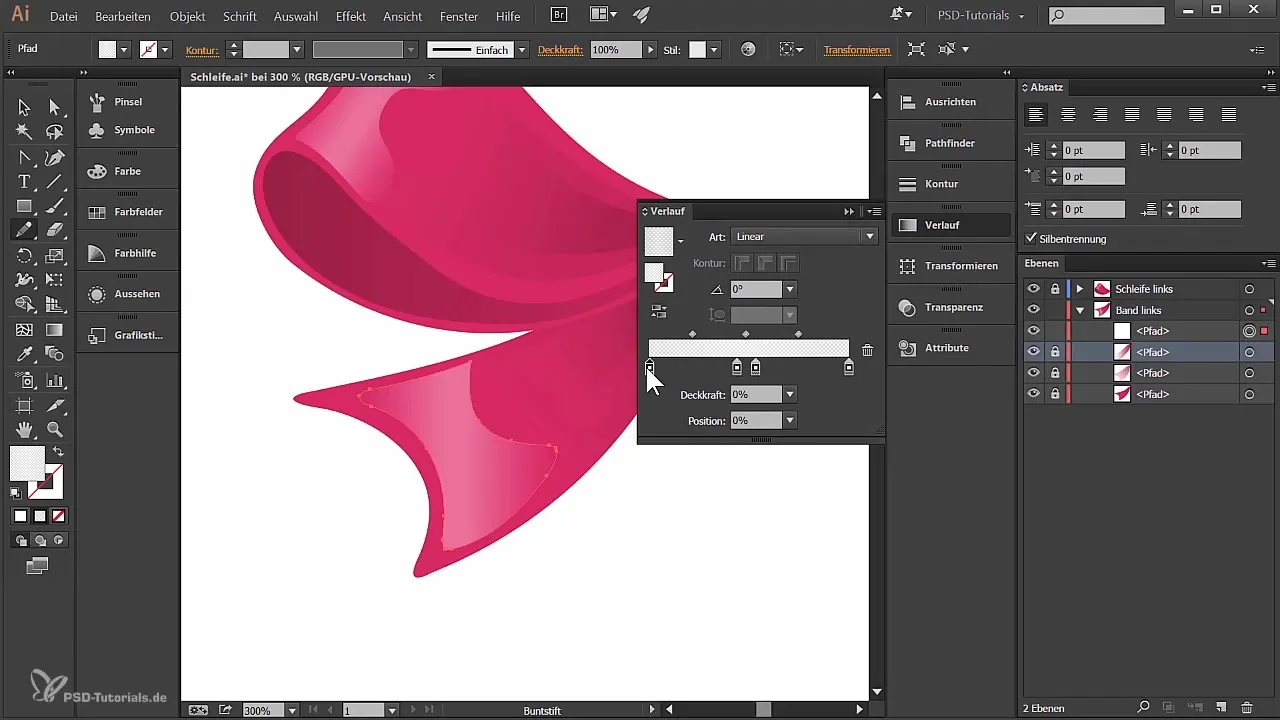The height and width of the screenshot is (720, 1280).
Task: Open gradient angle dropdown arrow
Action: (790, 289)
